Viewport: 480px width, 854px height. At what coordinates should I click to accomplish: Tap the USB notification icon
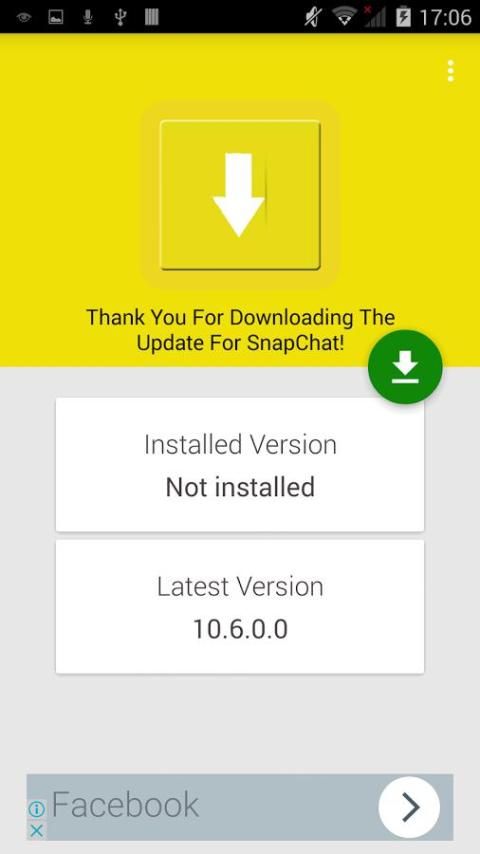click(x=120, y=17)
